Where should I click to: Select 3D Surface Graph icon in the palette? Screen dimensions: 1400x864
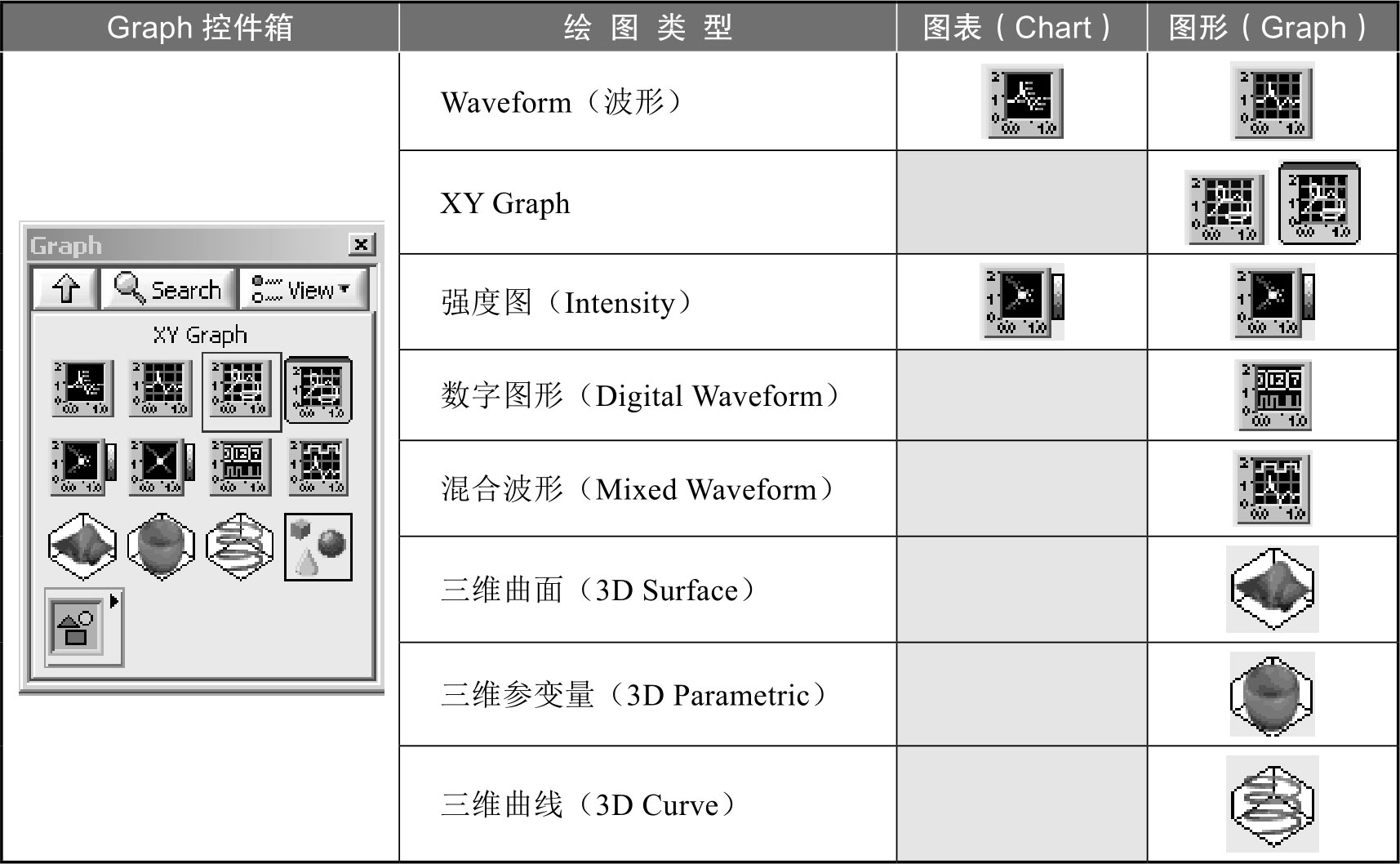point(82,547)
